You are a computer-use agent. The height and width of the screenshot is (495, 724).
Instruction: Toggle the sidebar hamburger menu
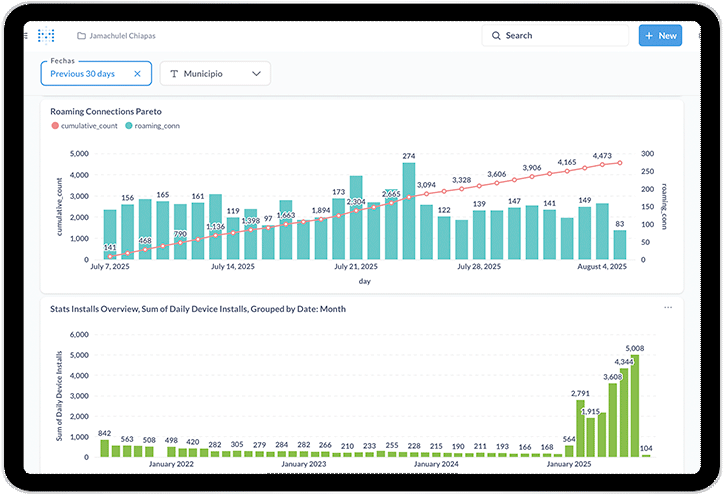click(26, 36)
